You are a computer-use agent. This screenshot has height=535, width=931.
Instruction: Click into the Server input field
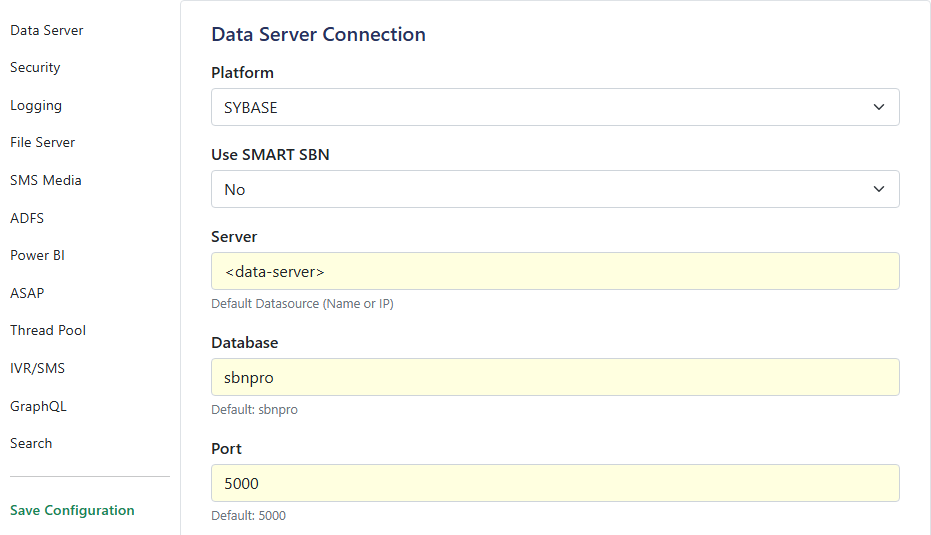tap(555, 271)
